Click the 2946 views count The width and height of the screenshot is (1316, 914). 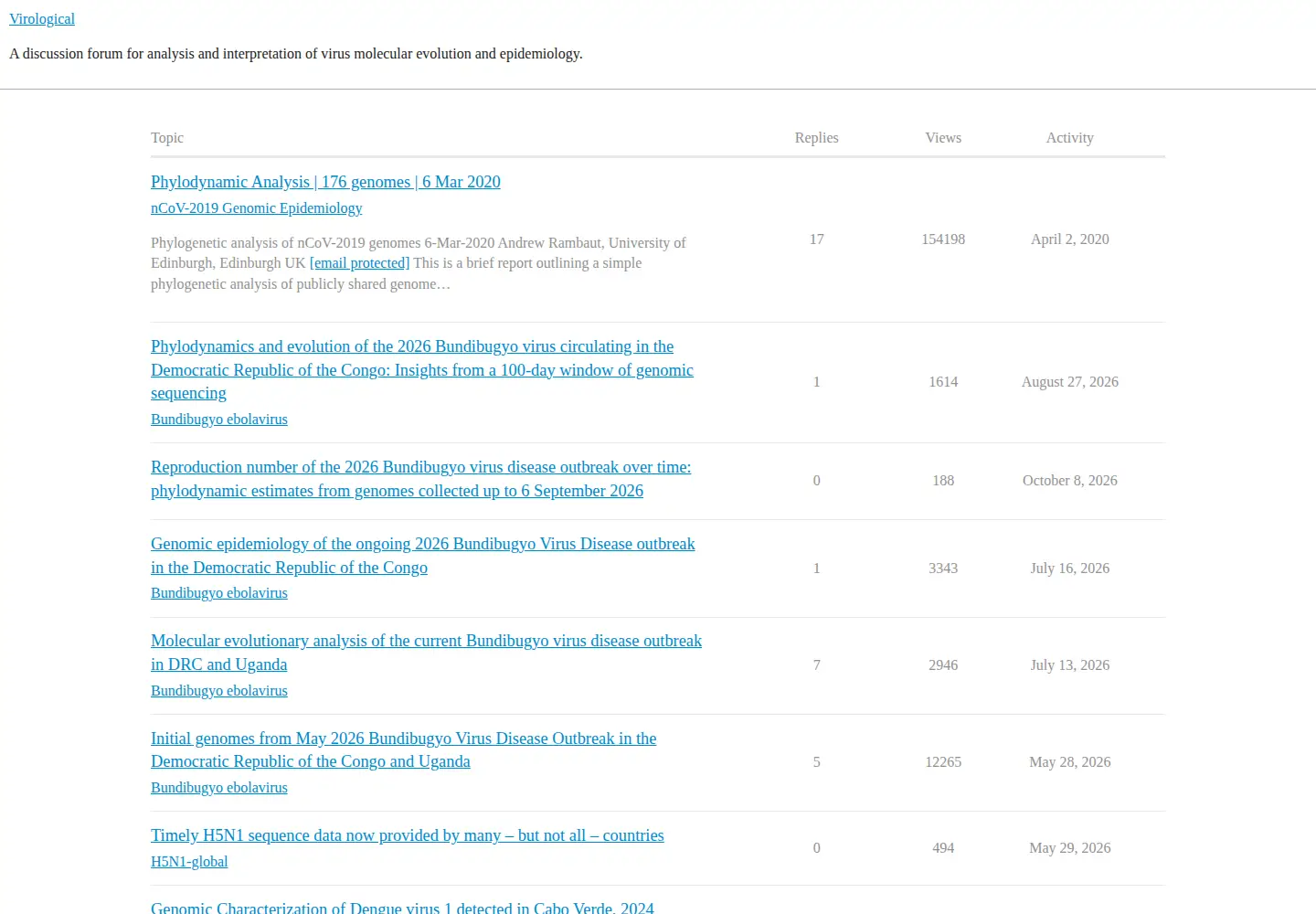pos(943,665)
